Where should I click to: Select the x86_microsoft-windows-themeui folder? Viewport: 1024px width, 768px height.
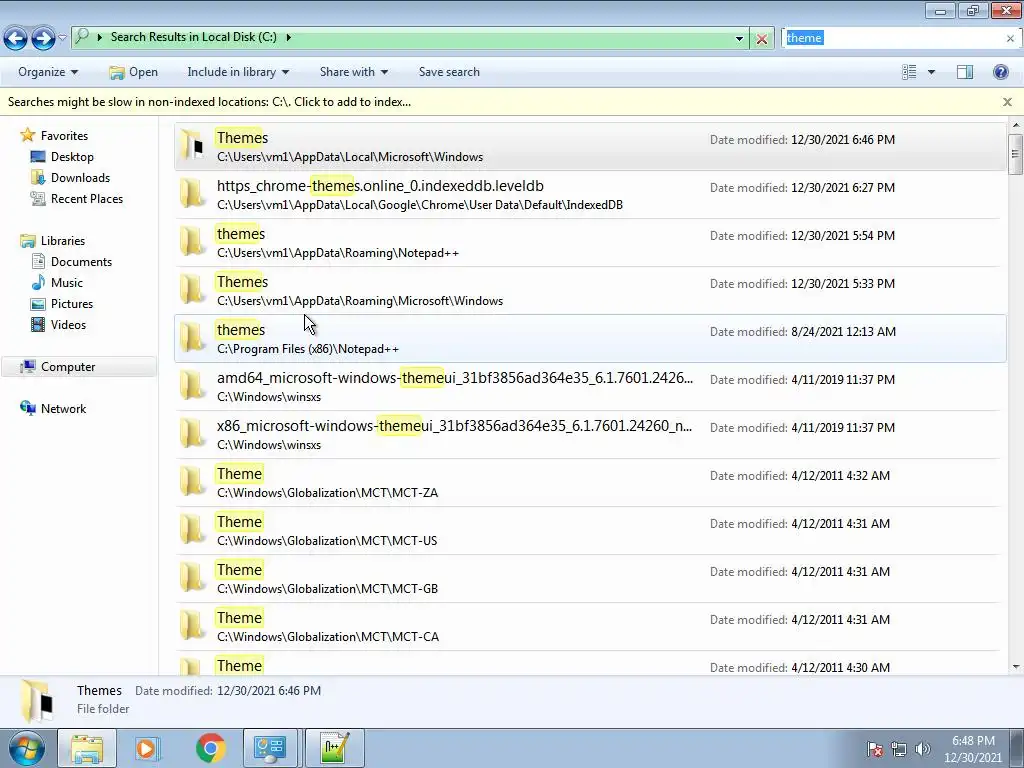(x=590, y=434)
